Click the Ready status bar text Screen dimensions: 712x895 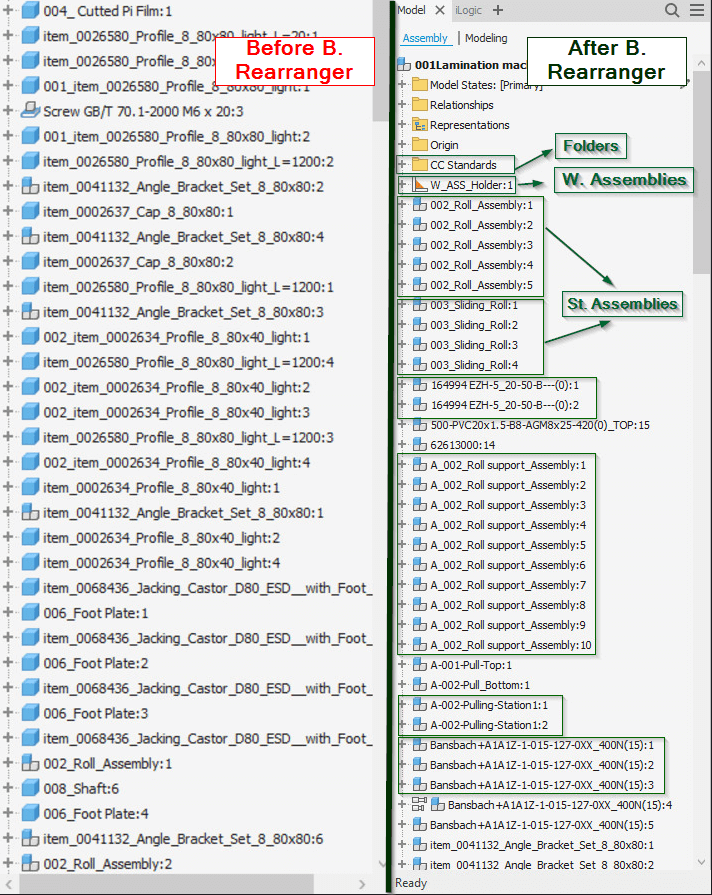tap(411, 883)
